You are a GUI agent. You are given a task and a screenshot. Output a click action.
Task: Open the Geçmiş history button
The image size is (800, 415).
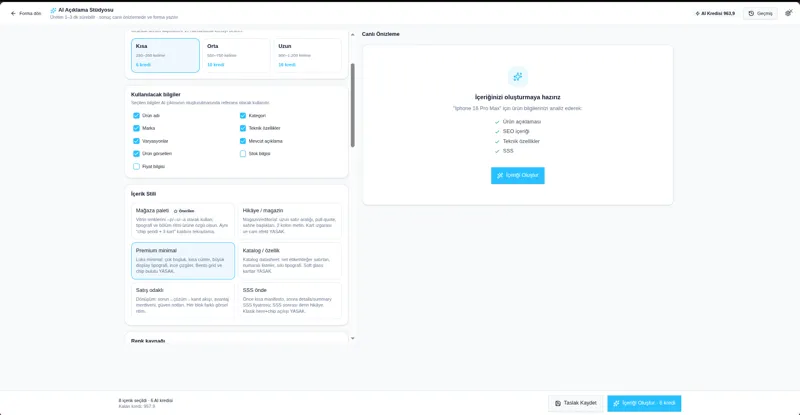point(760,13)
